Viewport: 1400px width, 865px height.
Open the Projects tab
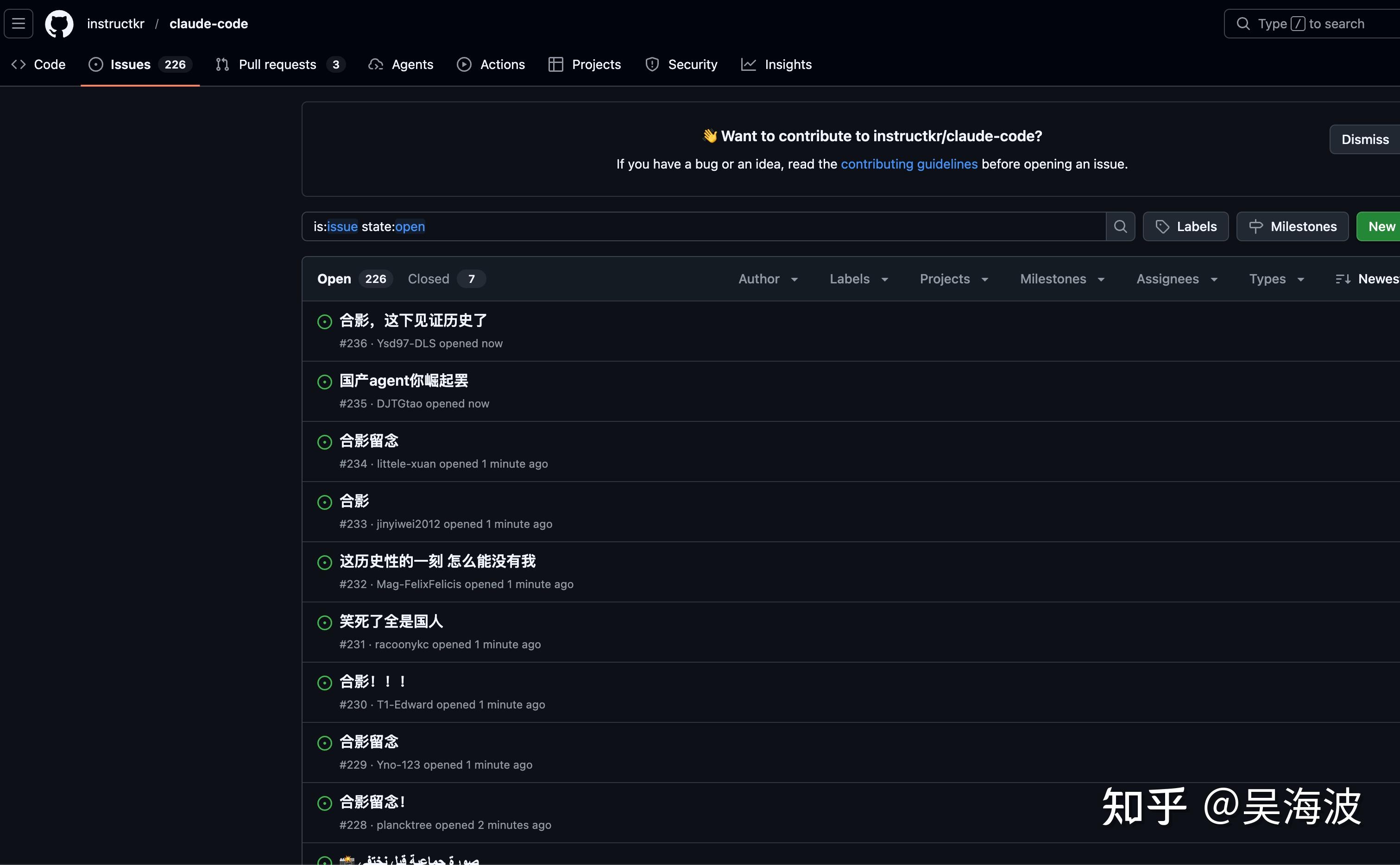(x=584, y=65)
